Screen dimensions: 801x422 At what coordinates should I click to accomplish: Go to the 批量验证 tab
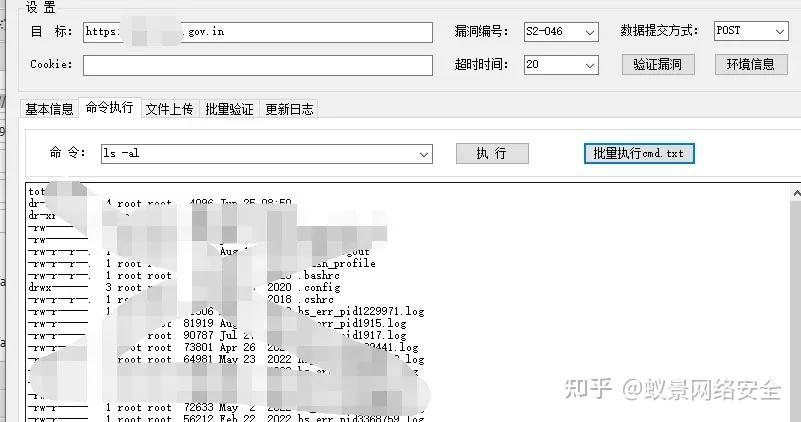point(229,109)
